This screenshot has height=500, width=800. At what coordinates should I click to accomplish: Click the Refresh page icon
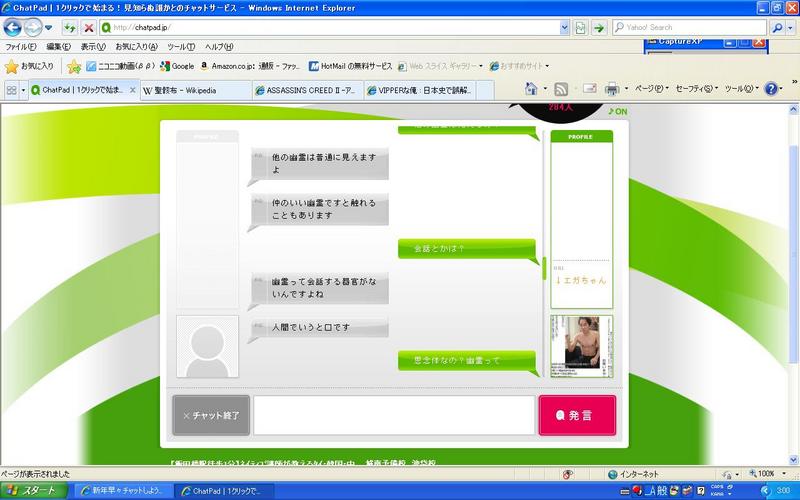pos(69,28)
